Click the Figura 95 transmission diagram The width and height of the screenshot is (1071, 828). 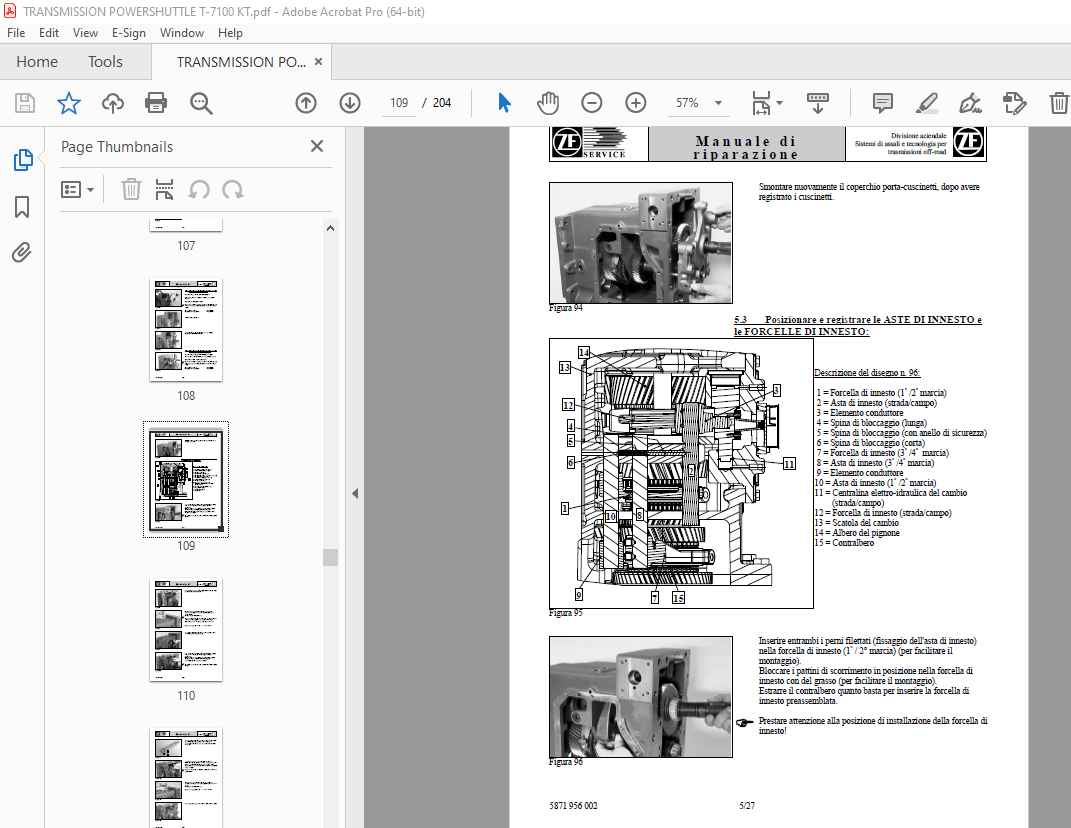click(681, 473)
